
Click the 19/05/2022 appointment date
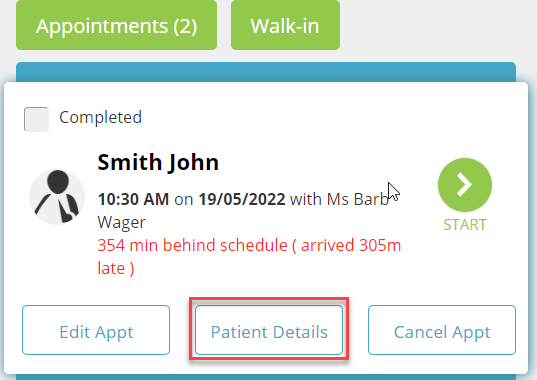point(242,199)
